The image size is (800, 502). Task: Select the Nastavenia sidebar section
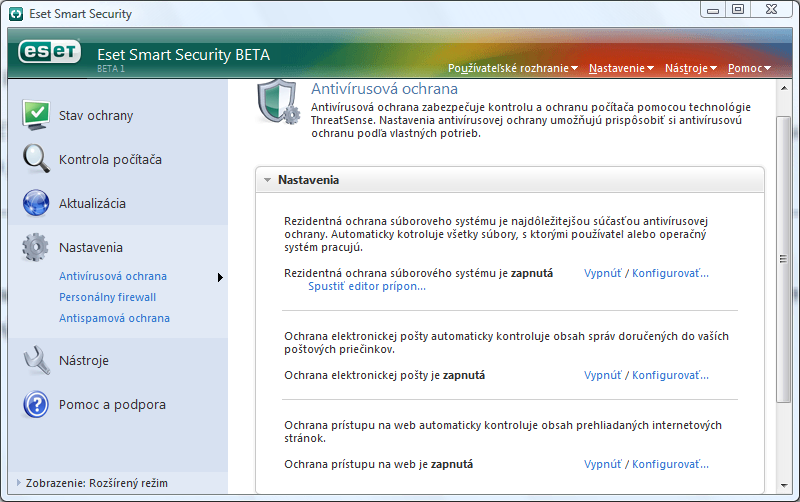point(91,247)
